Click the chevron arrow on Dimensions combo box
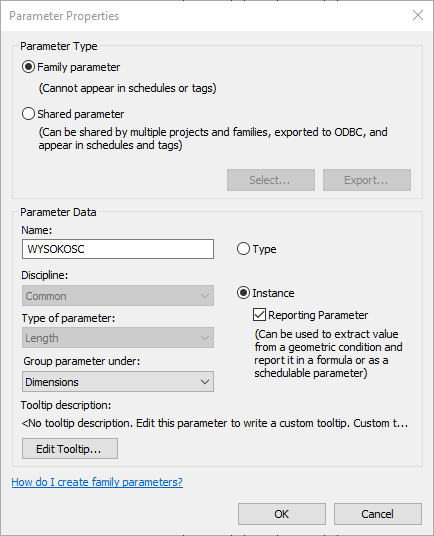Image resolution: width=434 pixels, height=536 pixels. pos(205,381)
